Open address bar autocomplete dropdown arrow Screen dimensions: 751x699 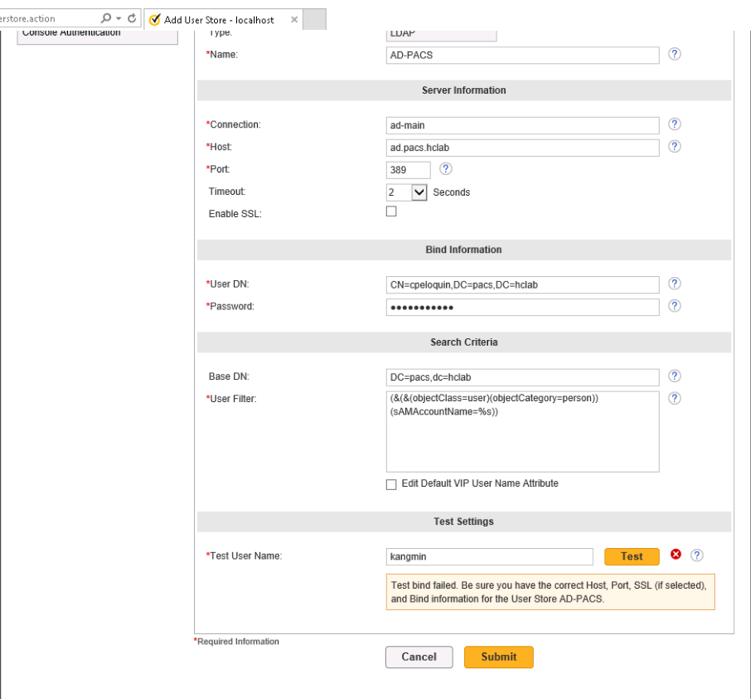click(118, 18)
